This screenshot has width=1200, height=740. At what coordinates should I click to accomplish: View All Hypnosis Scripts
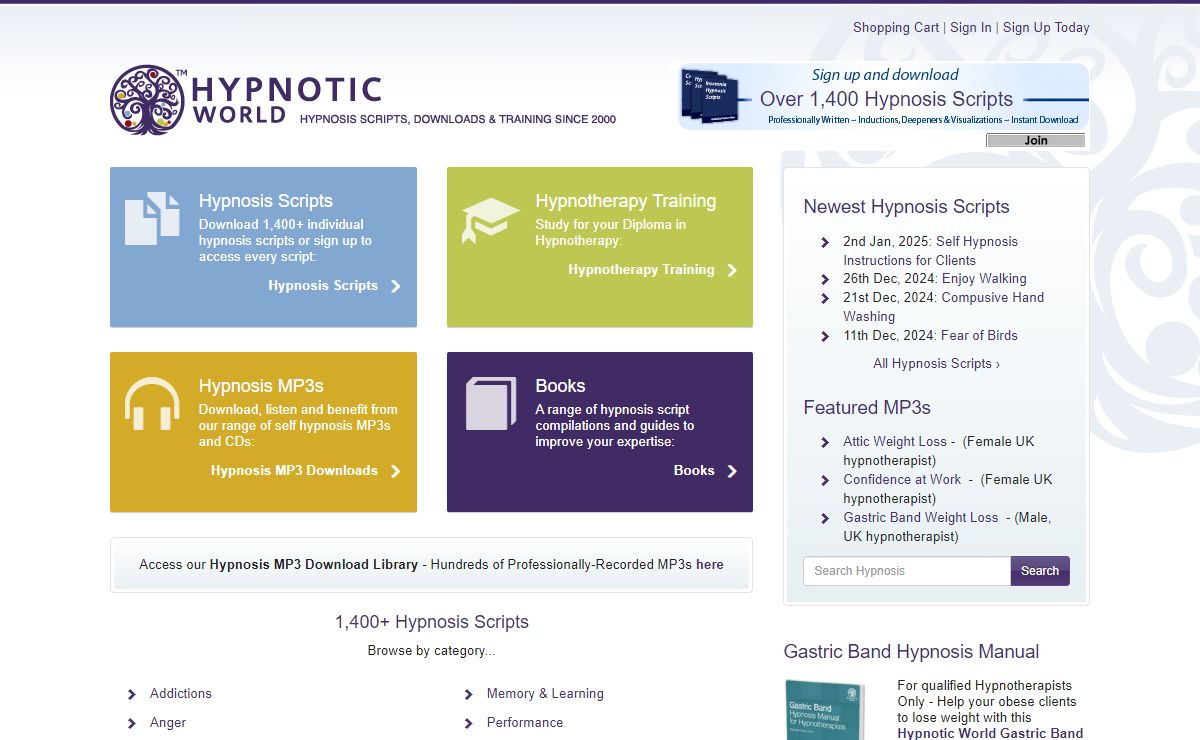(936, 364)
